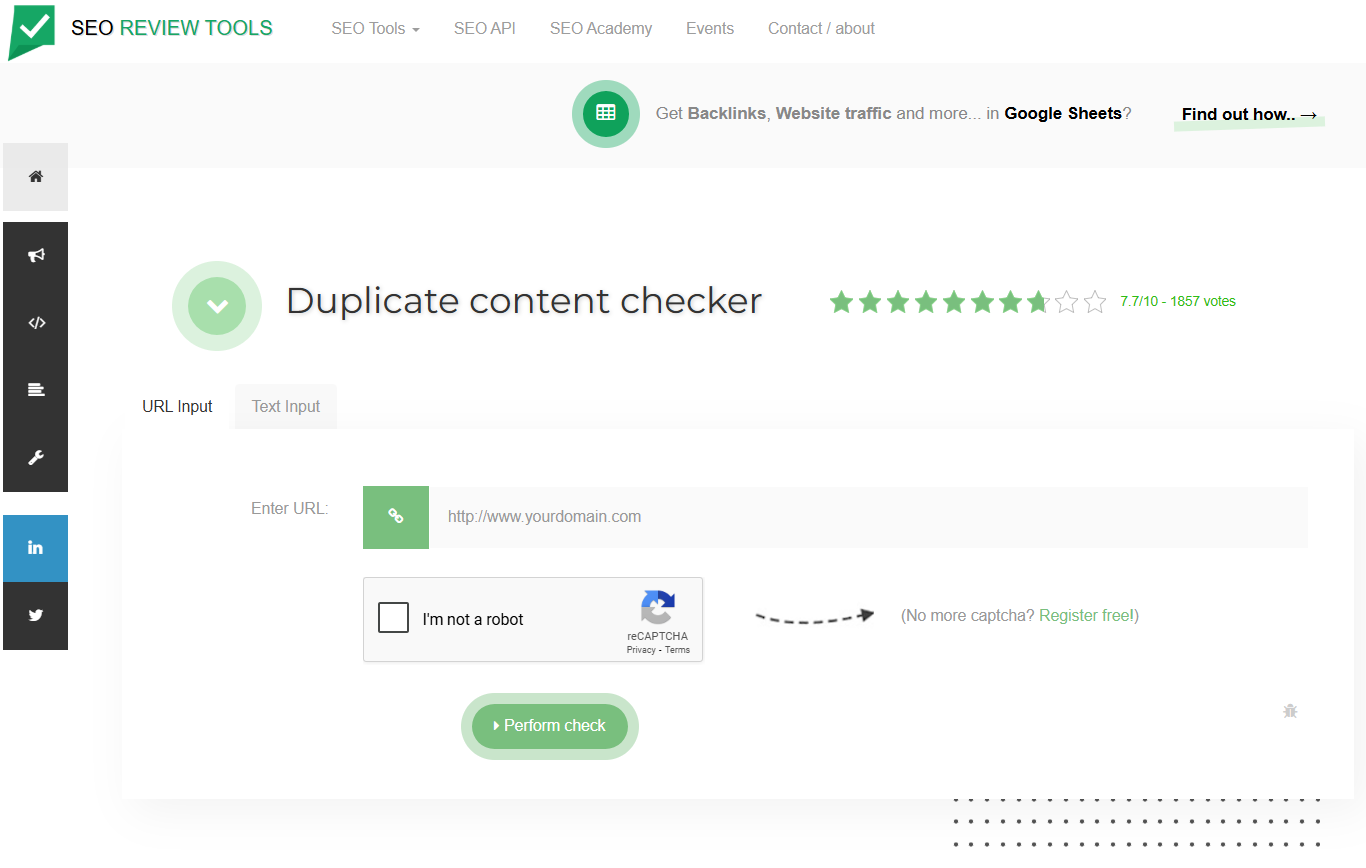Viewport: 1366px width, 868px height.
Task: Click the Duplicate content checker heading
Action: coord(524,301)
